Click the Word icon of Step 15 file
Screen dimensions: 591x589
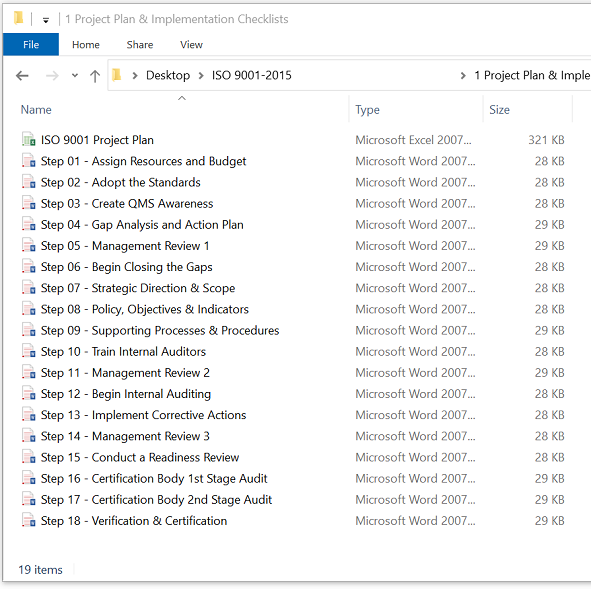tap(29, 456)
